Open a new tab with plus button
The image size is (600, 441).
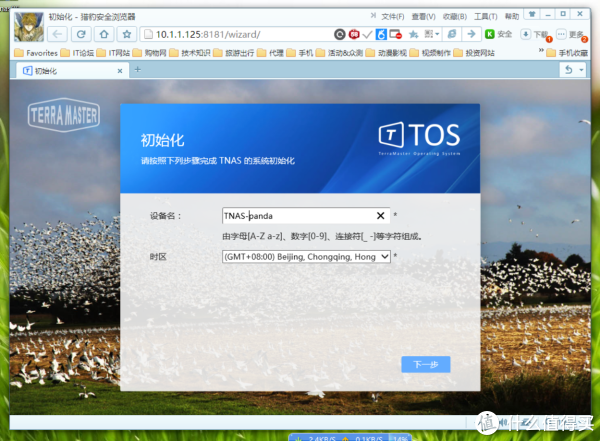(138, 69)
